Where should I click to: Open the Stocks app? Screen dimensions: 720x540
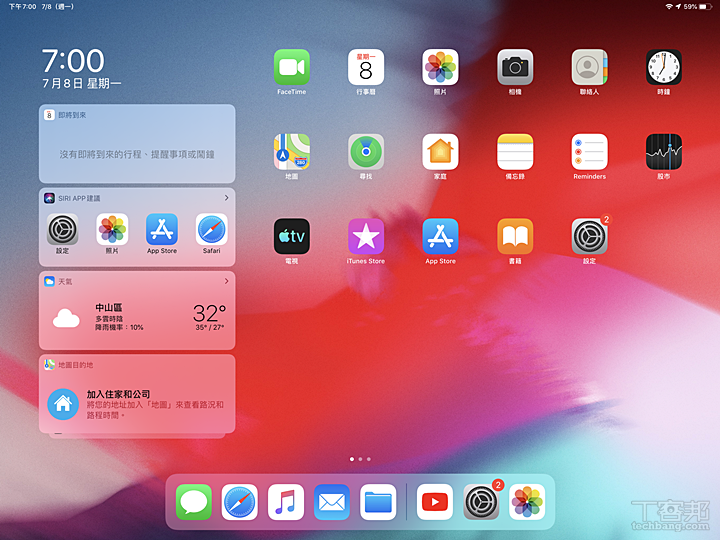[664, 152]
